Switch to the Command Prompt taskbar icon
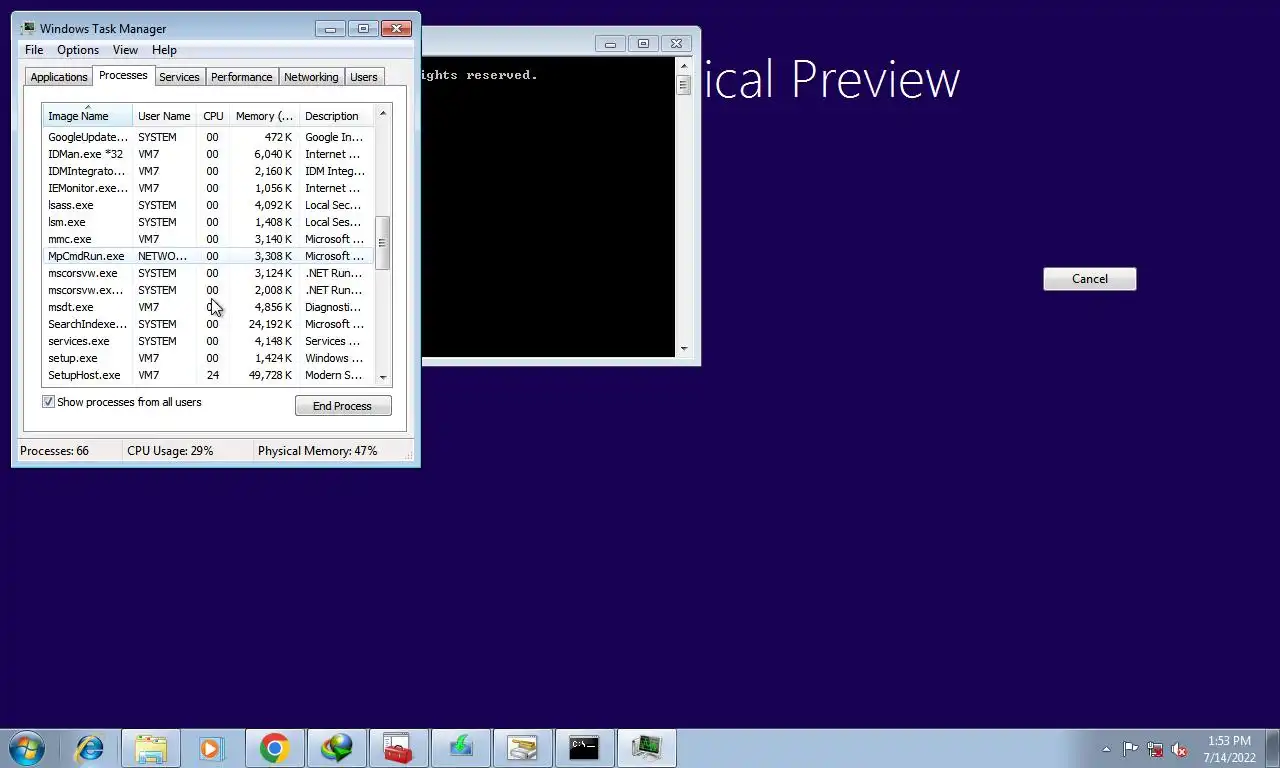This screenshot has height=768, width=1280. pos(584,748)
